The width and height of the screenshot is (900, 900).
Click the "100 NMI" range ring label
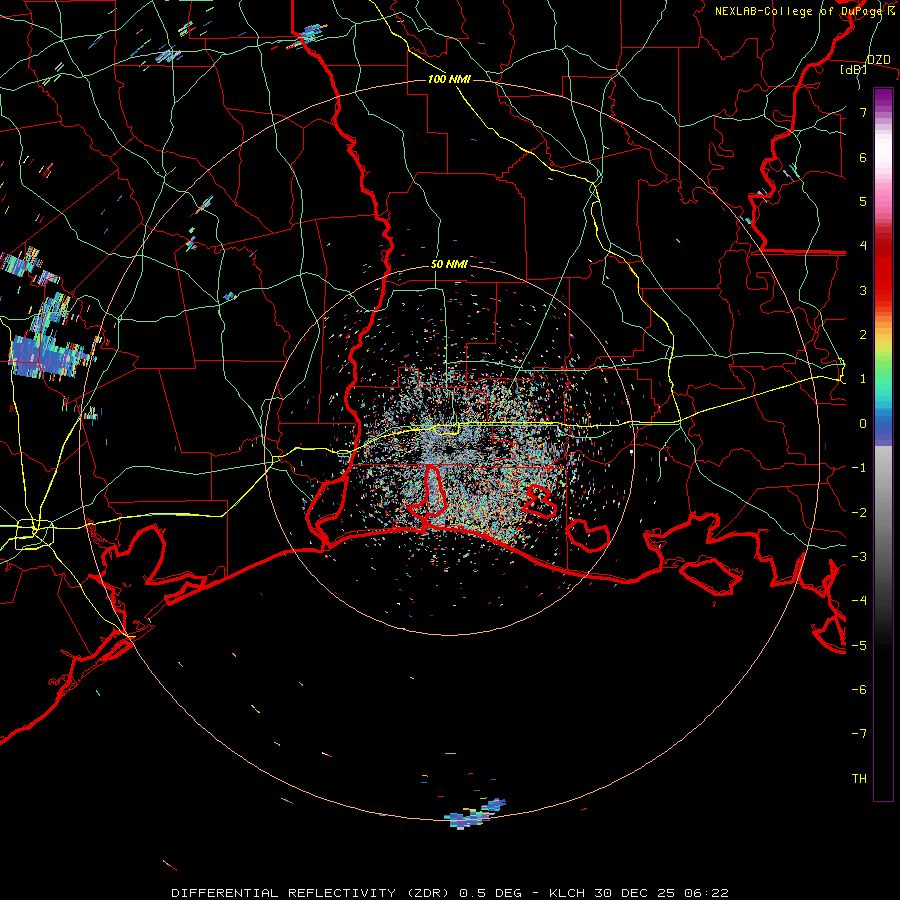tap(449, 79)
